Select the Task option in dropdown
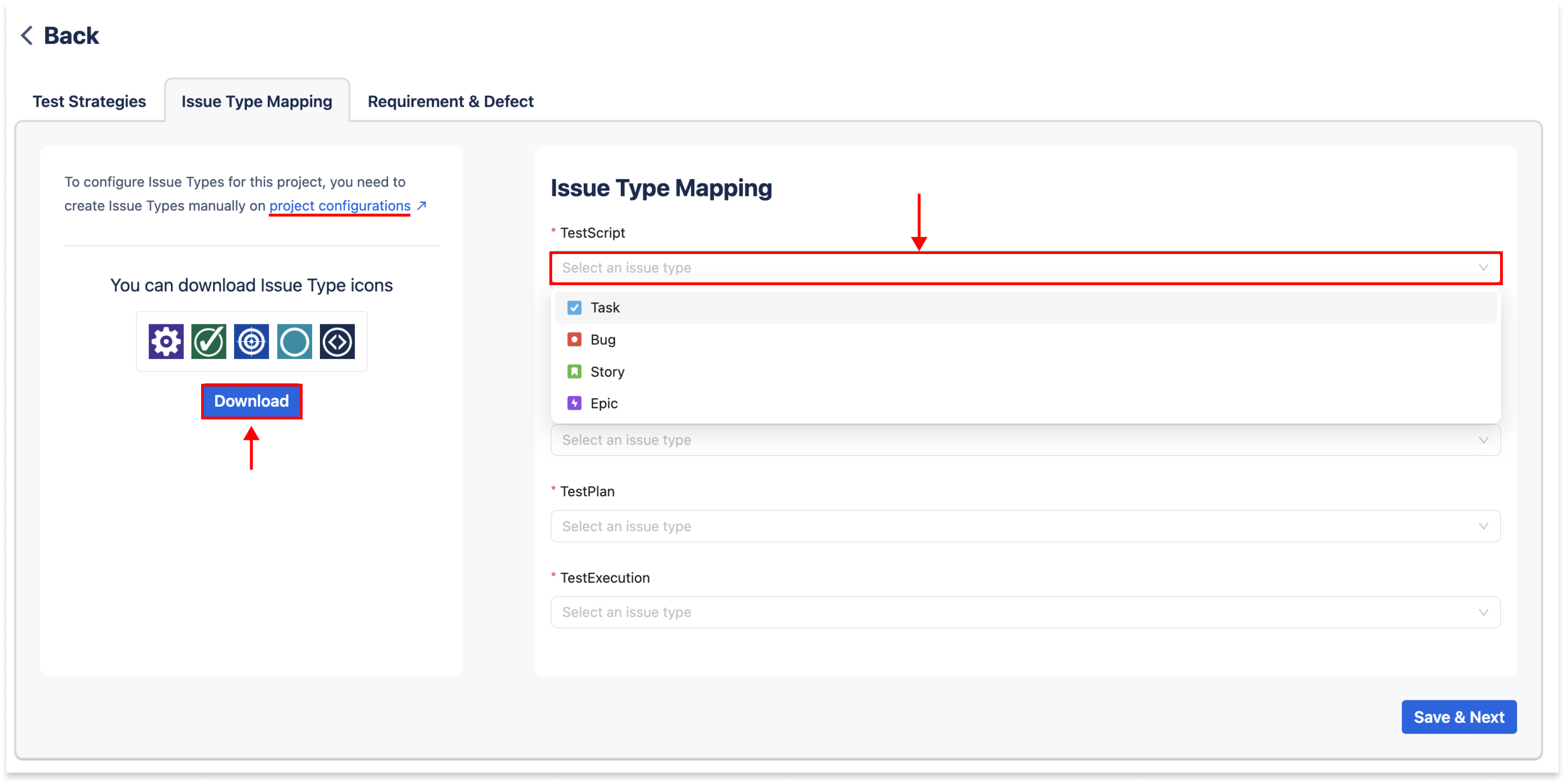The image size is (1565, 784). click(x=605, y=308)
